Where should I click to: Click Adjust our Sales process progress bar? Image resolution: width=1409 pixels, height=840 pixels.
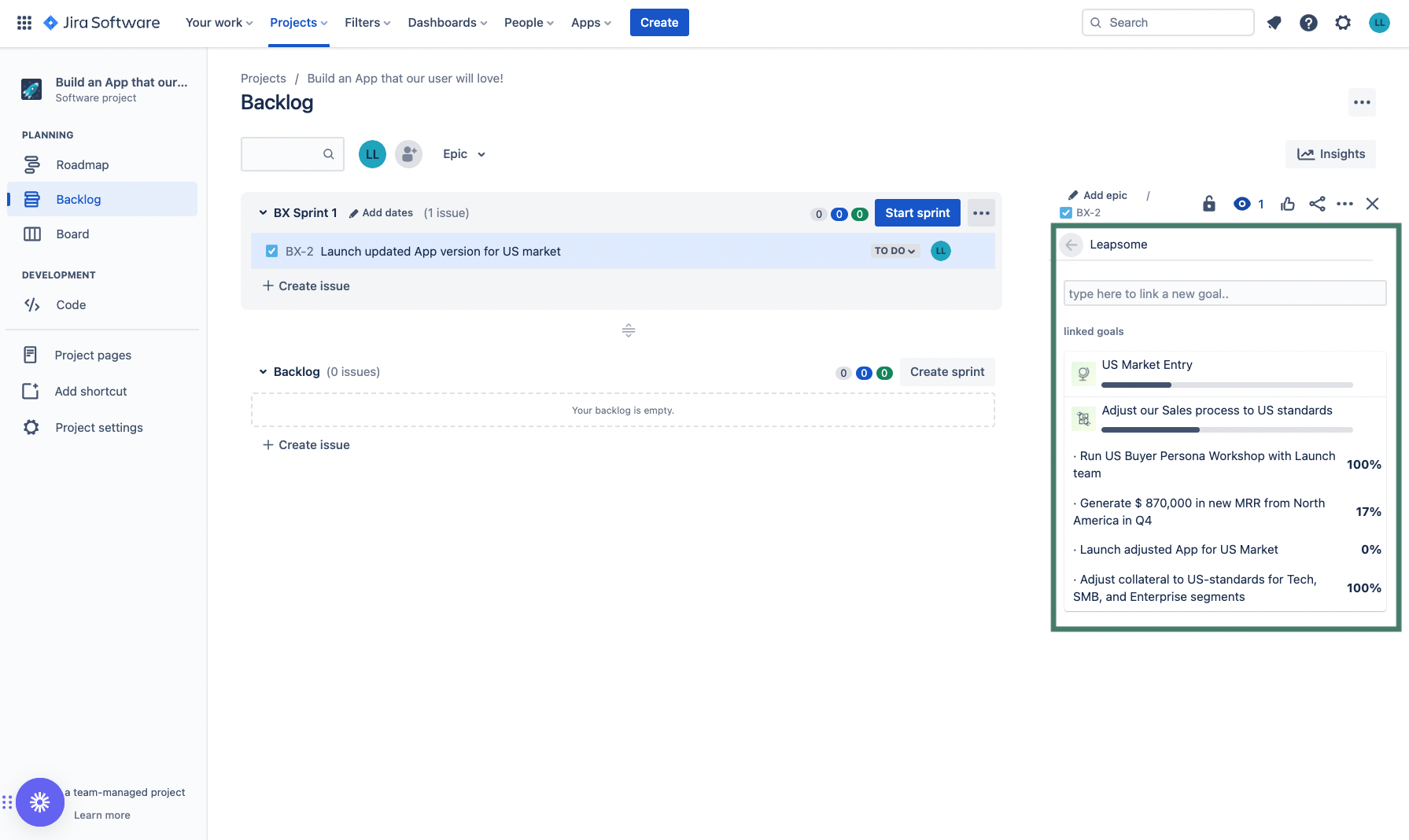(1227, 430)
